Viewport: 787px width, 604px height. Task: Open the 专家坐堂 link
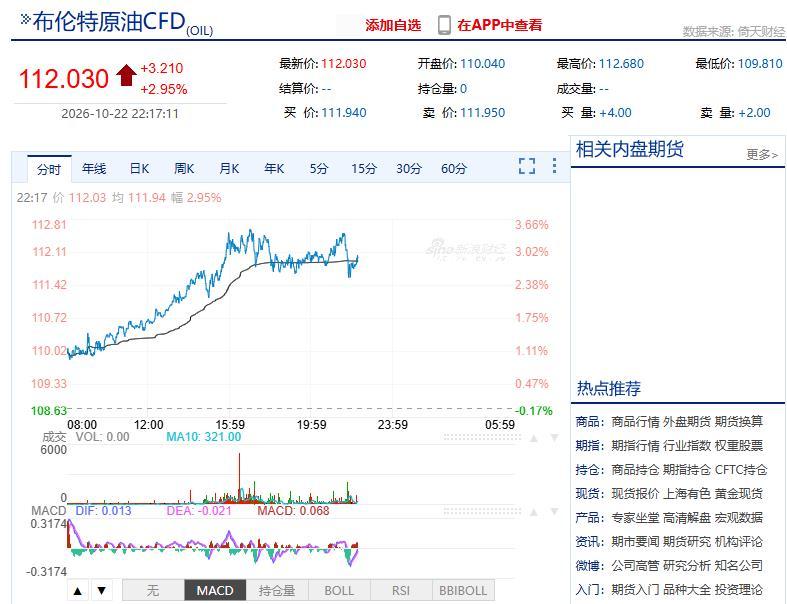point(635,518)
